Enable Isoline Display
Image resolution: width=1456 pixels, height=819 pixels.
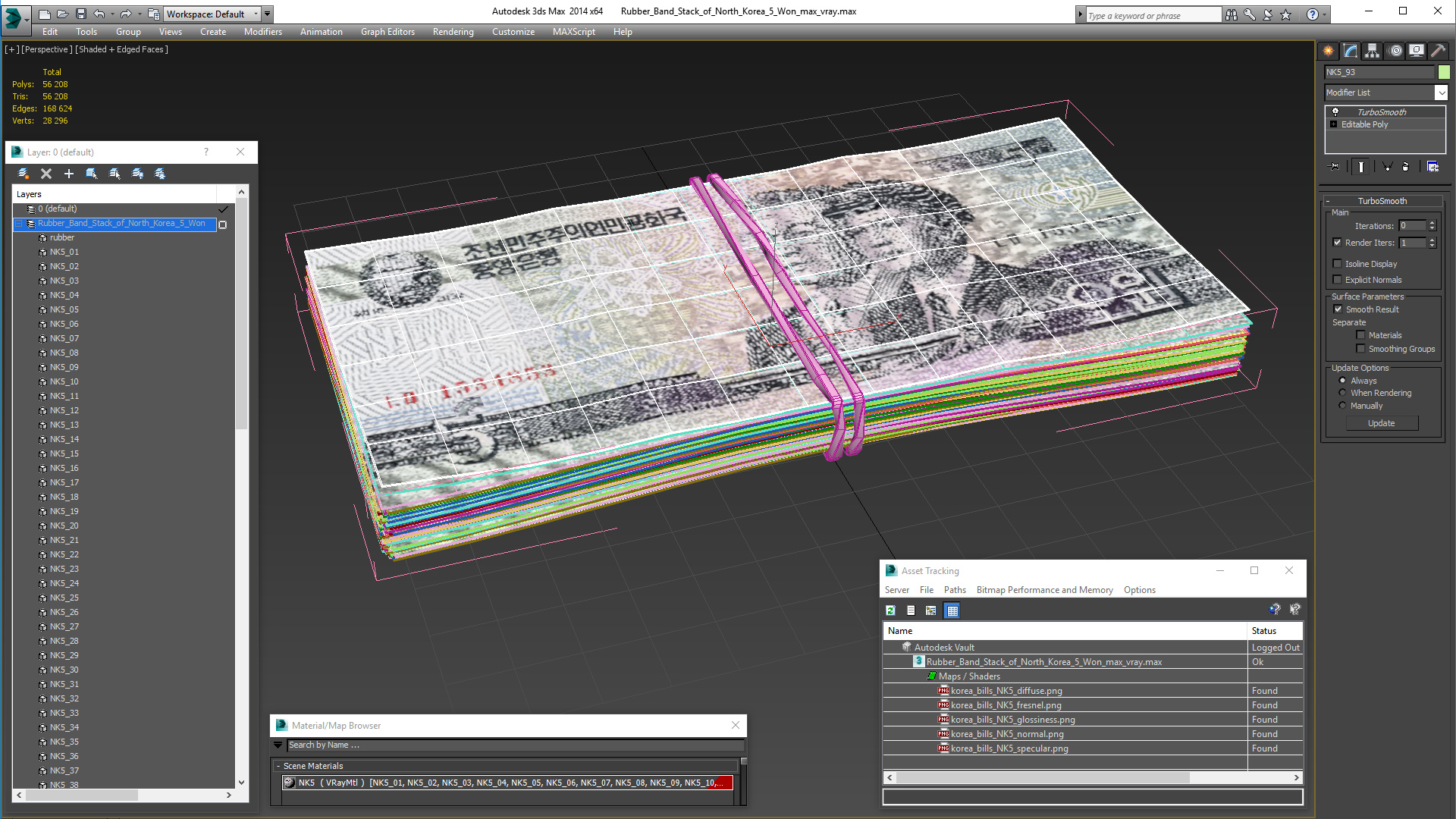[1338, 264]
